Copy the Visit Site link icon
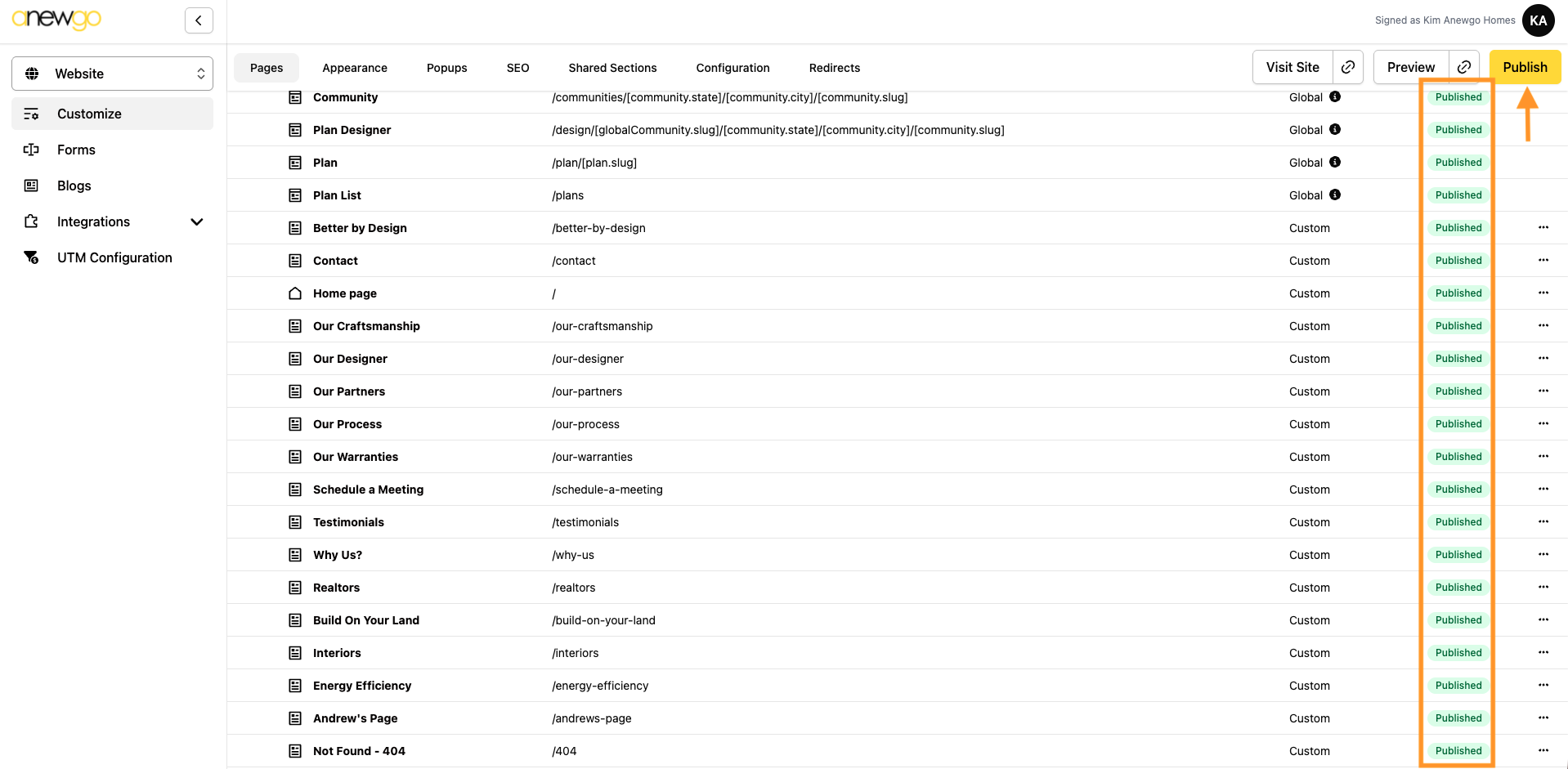The width and height of the screenshot is (1568, 769). (x=1348, y=67)
